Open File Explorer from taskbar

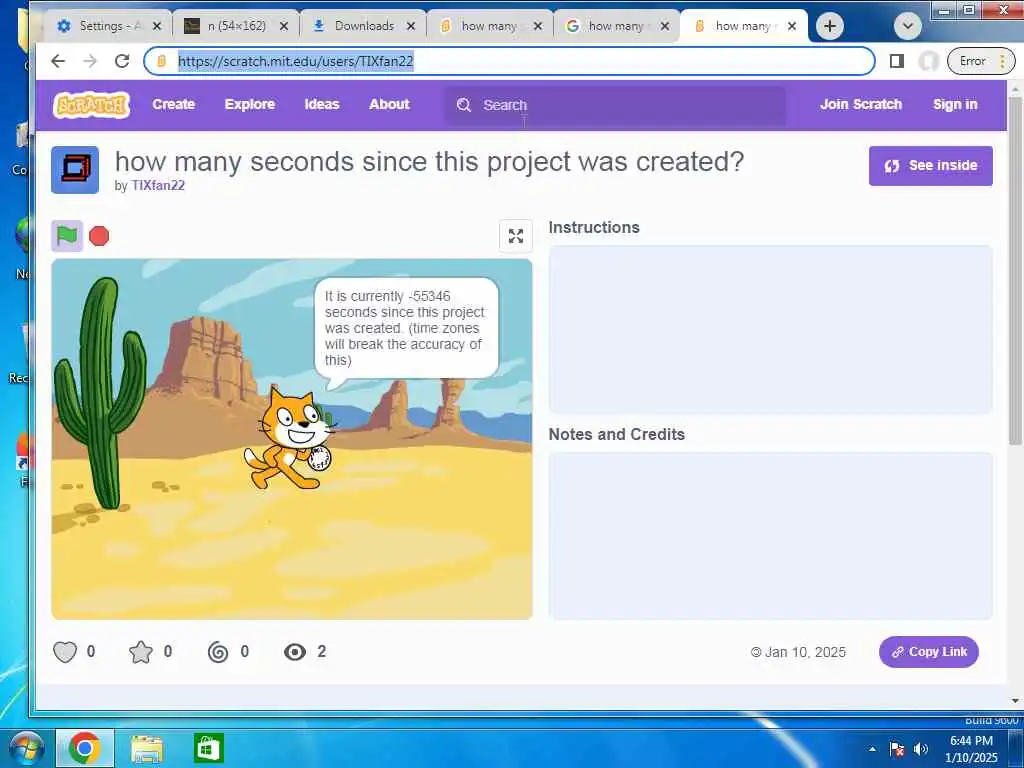[147, 748]
